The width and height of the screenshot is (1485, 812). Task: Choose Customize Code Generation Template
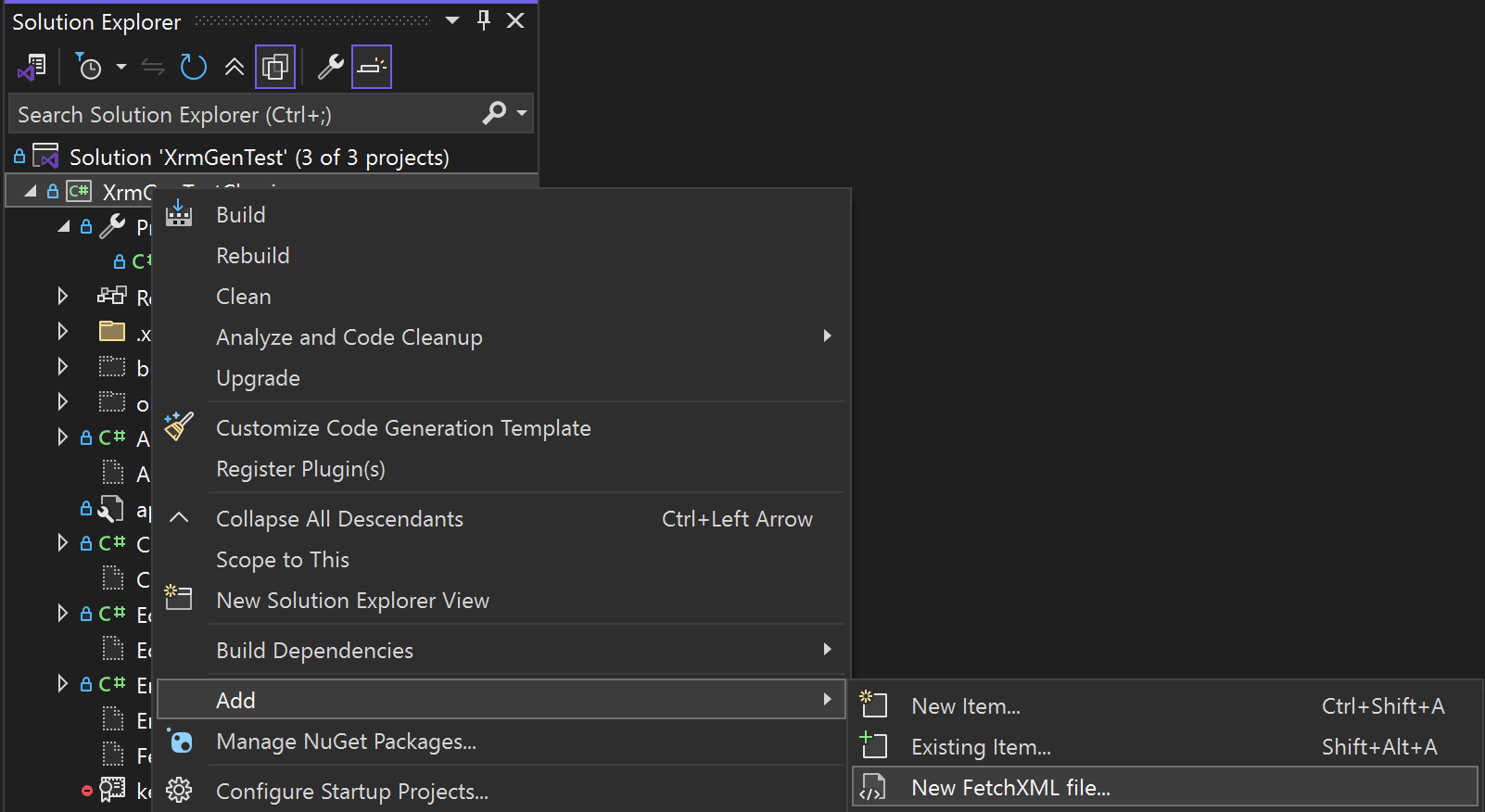click(403, 428)
